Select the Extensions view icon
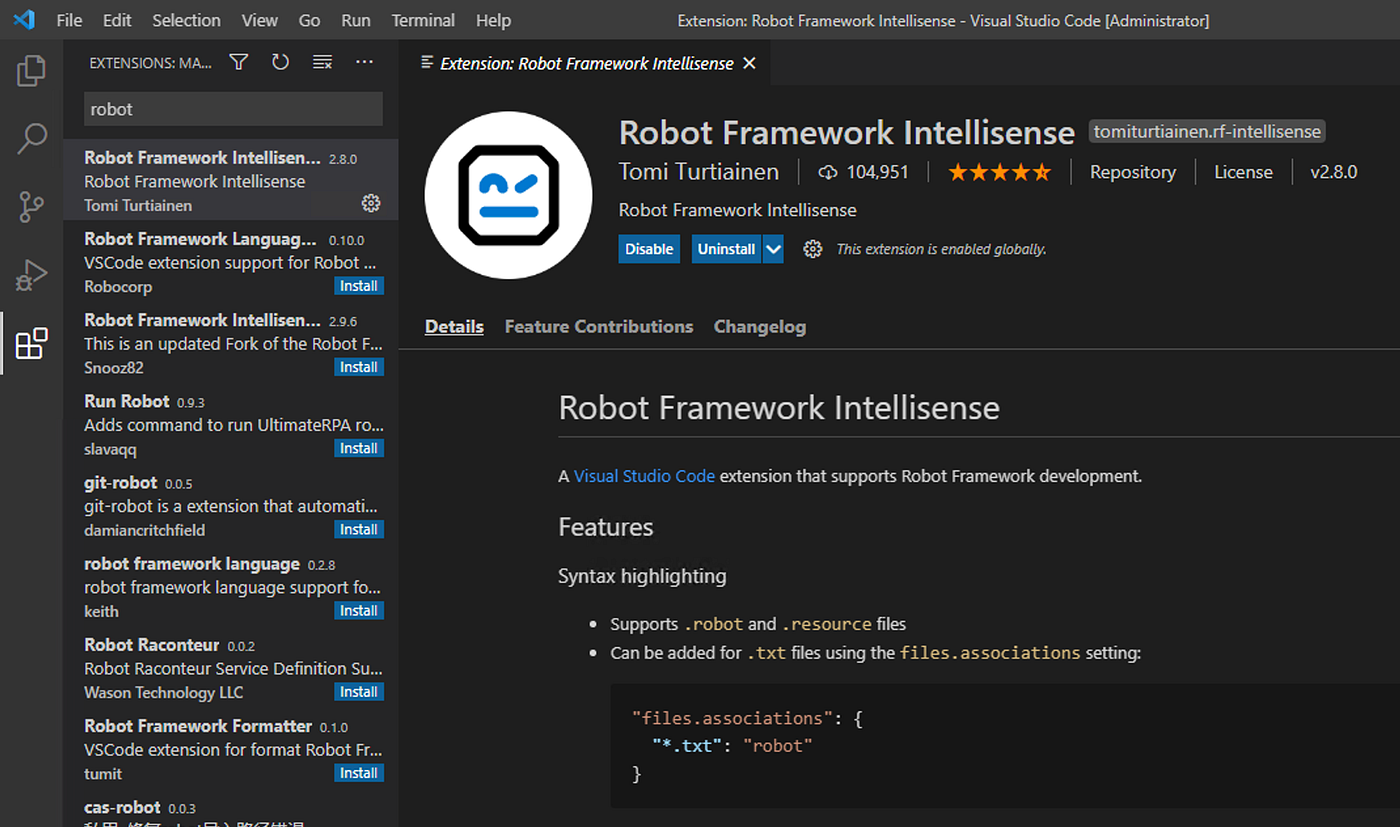 point(31,342)
